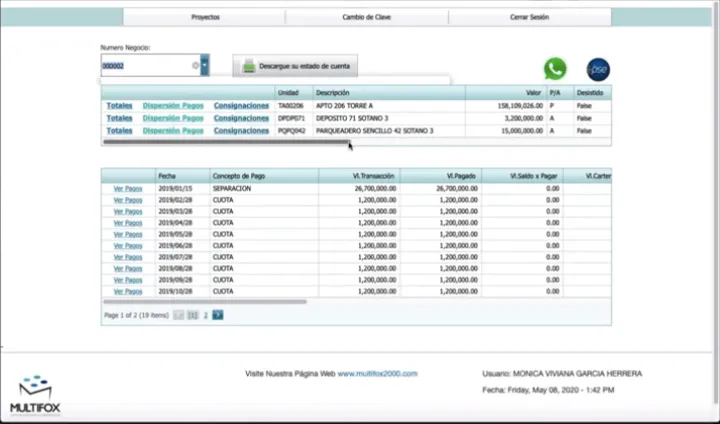The height and width of the screenshot is (424, 720).
Task: Click the Multifox logo
Action: click(34, 394)
